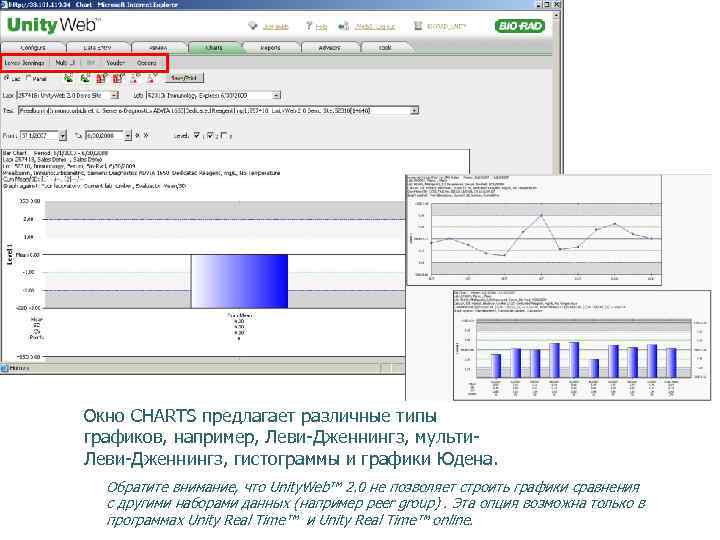Expand the Lot selection dropdown
The width and height of the screenshot is (720, 540).
276,96
